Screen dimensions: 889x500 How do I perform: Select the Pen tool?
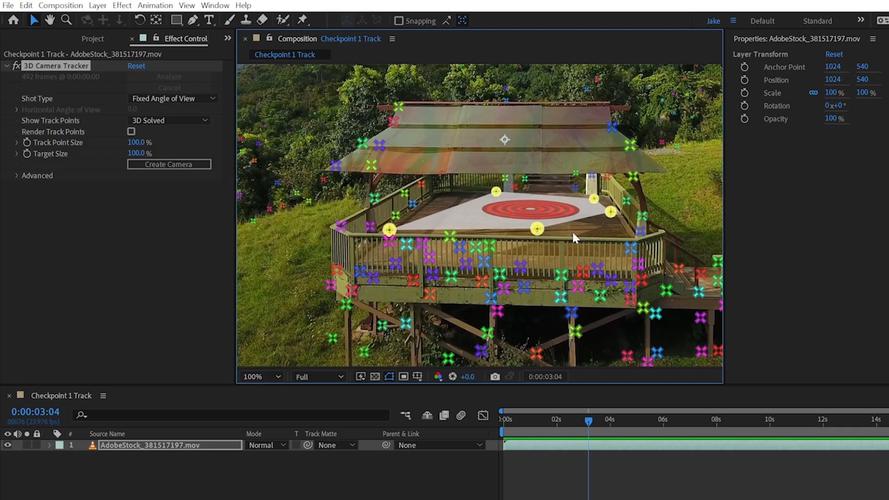(193, 20)
